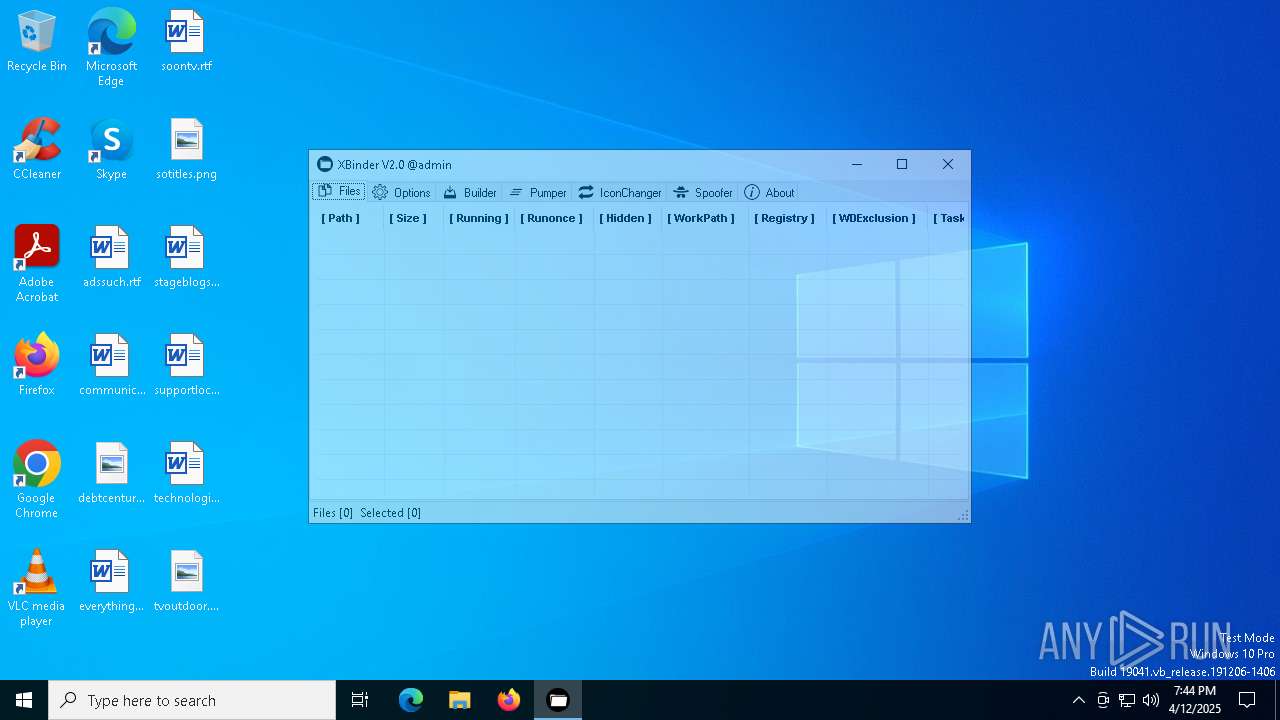Image resolution: width=1280 pixels, height=720 pixels.
Task: Open the notification center
Action: (1247, 700)
